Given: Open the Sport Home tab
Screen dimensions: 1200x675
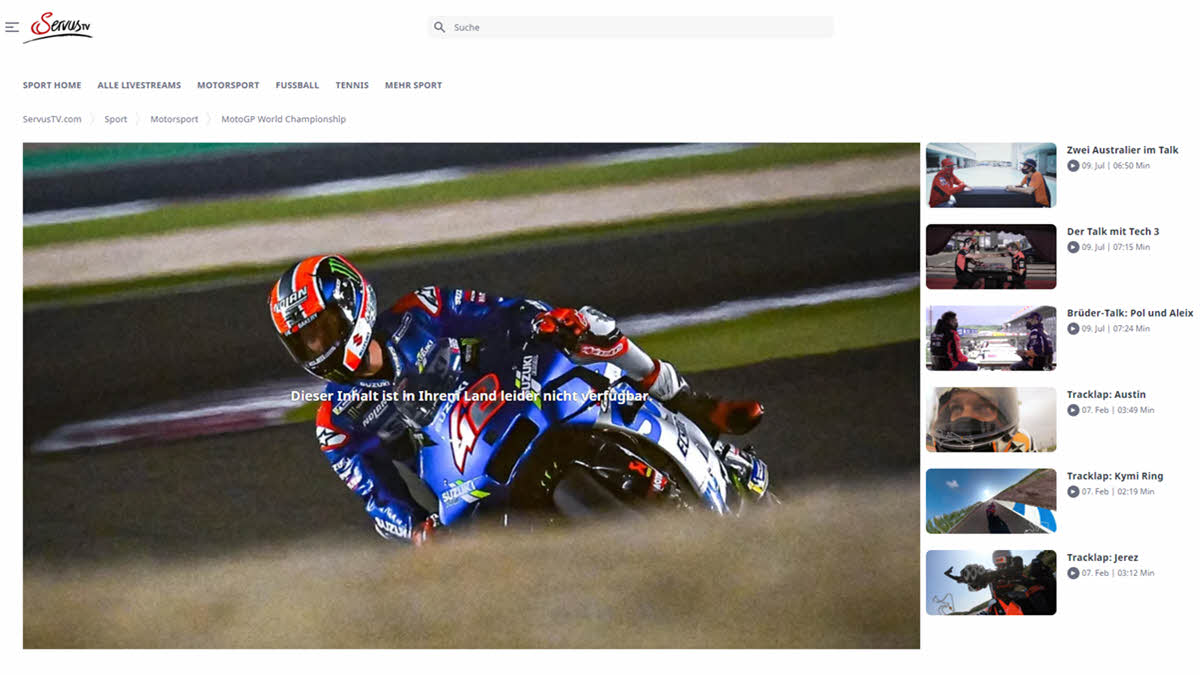Looking at the screenshot, I should click(52, 86).
